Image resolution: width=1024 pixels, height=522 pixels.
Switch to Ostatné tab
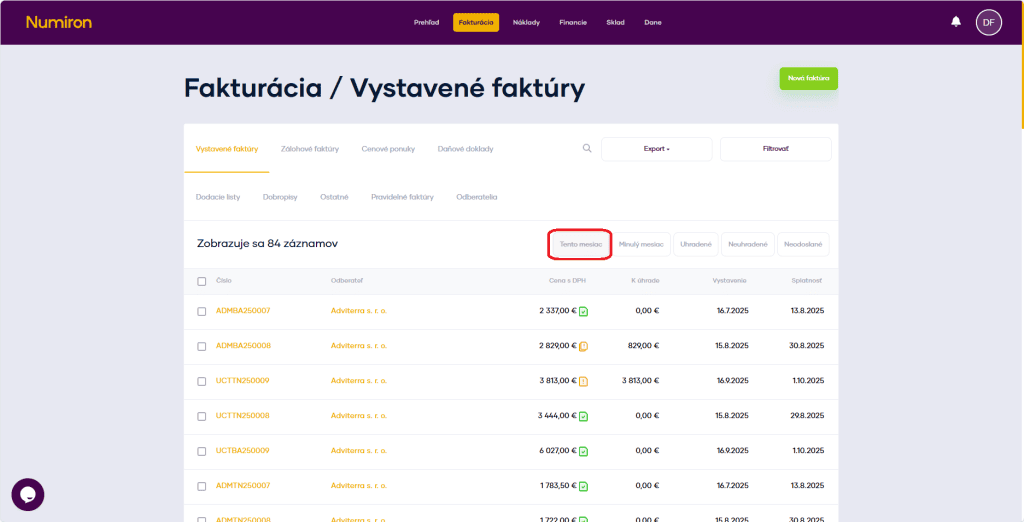(x=334, y=197)
